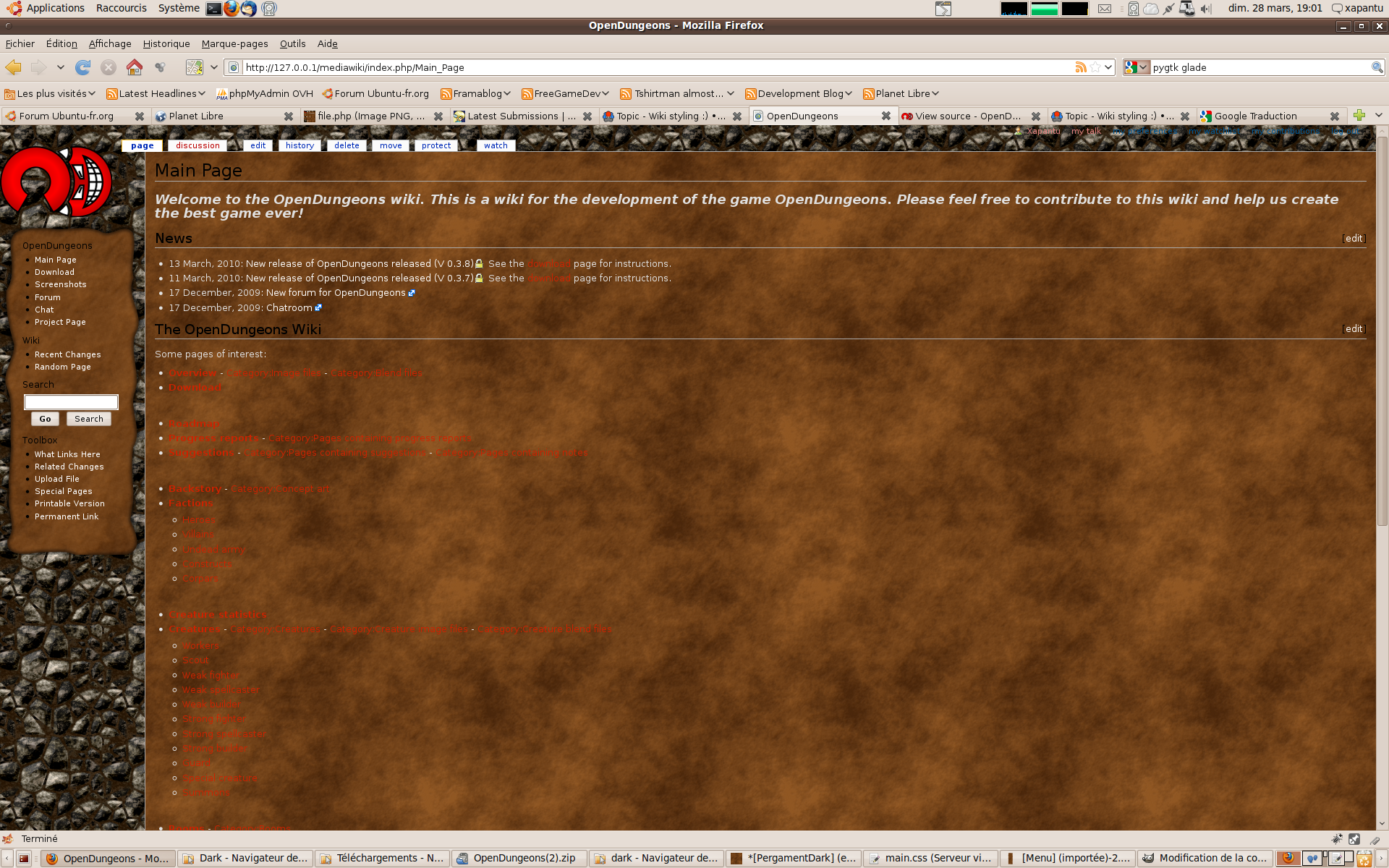Open a new tab with plus icon

[1359, 116]
